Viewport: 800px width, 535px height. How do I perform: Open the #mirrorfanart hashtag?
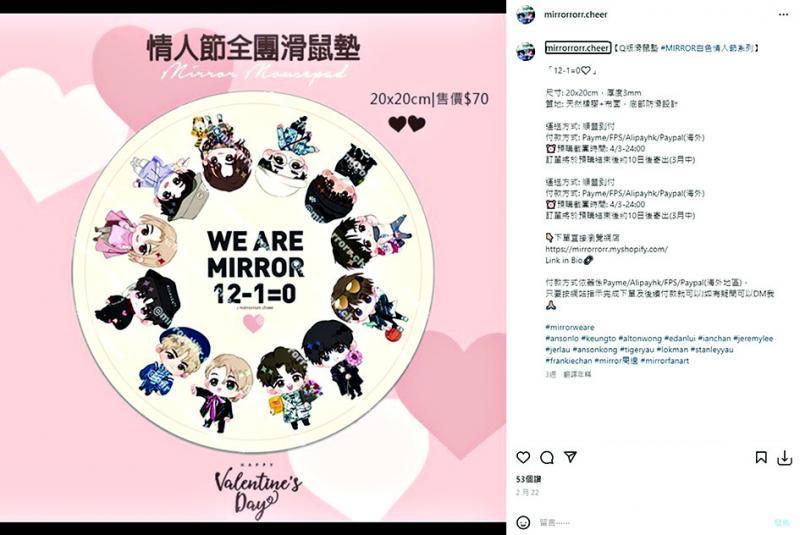click(665, 361)
